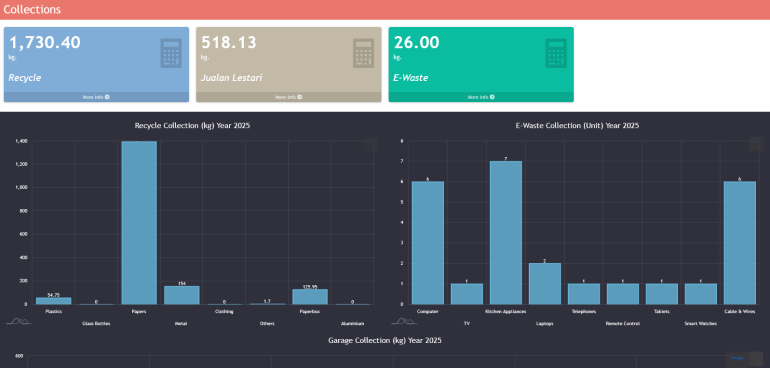Click the Smart Watches bar
The image size is (770, 368).
pyautogui.click(x=701, y=294)
